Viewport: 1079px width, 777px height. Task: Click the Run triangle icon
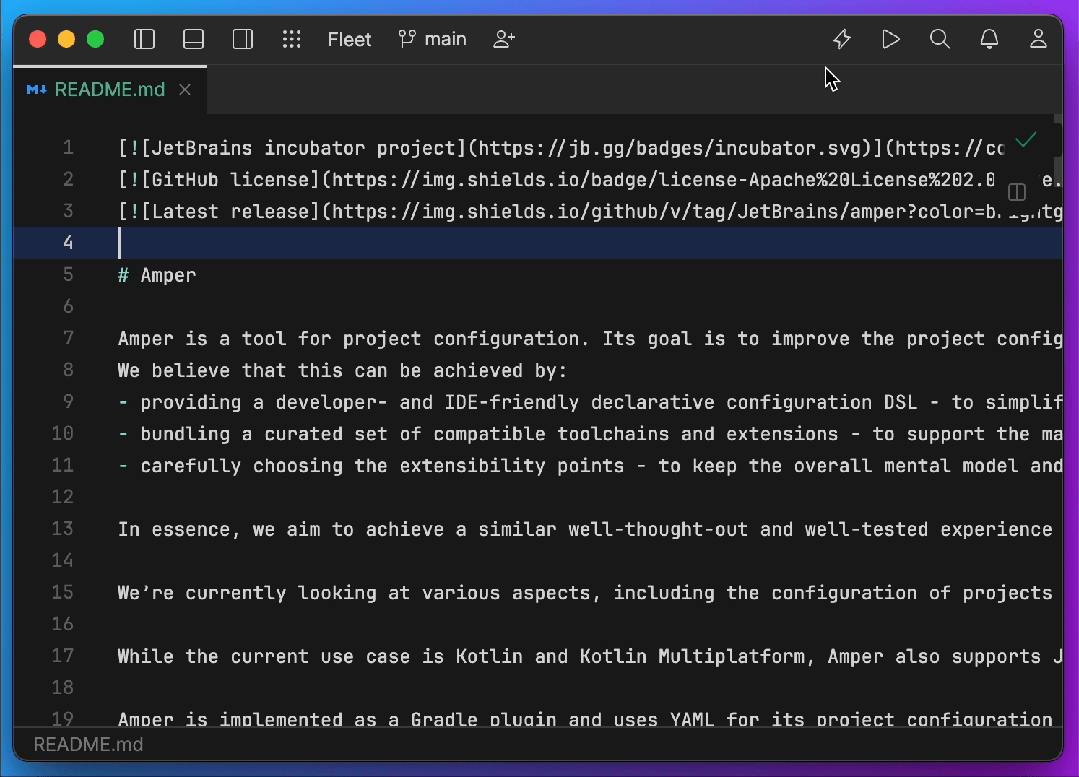pos(890,39)
